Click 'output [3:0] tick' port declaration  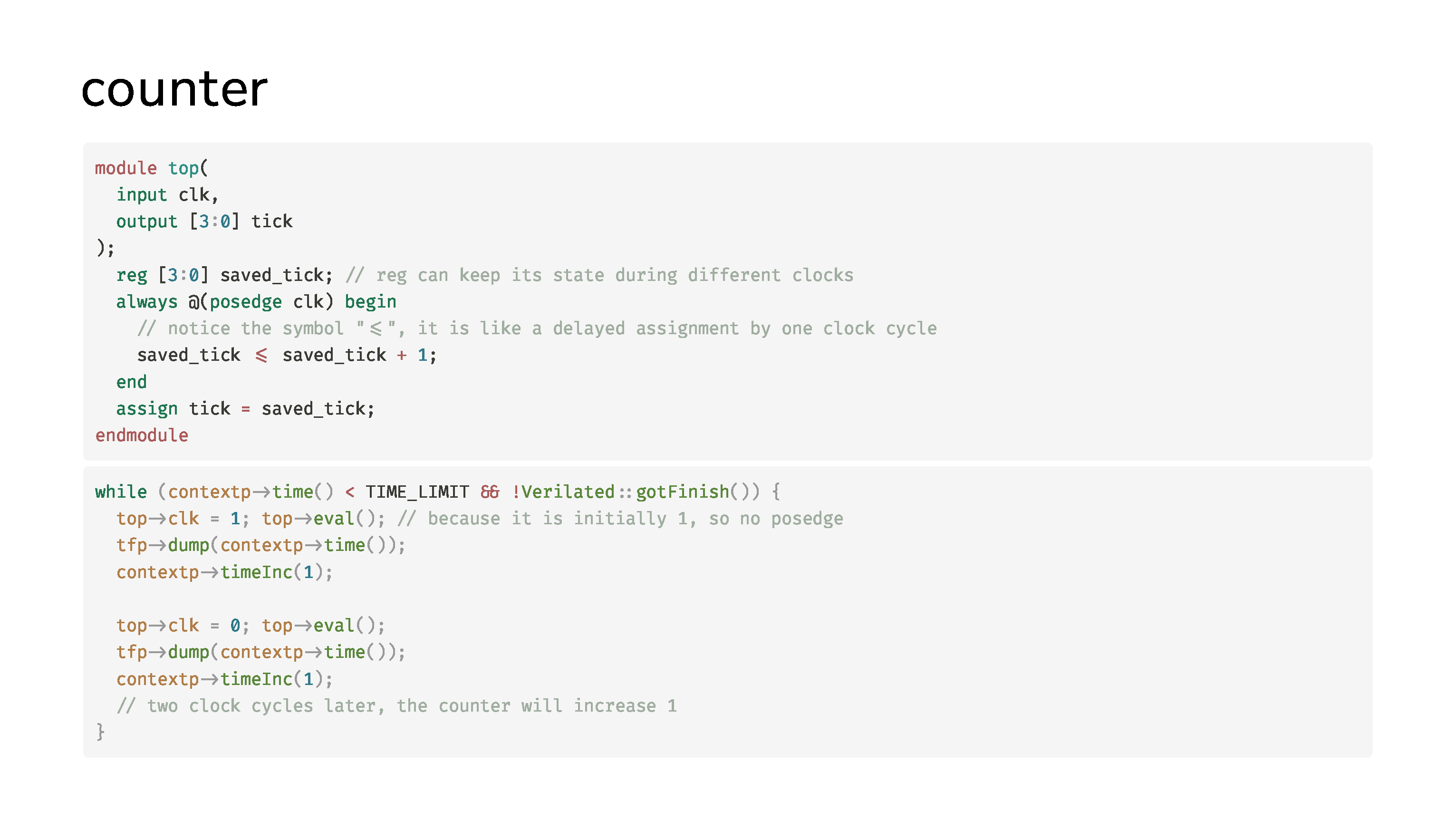click(204, 221)
